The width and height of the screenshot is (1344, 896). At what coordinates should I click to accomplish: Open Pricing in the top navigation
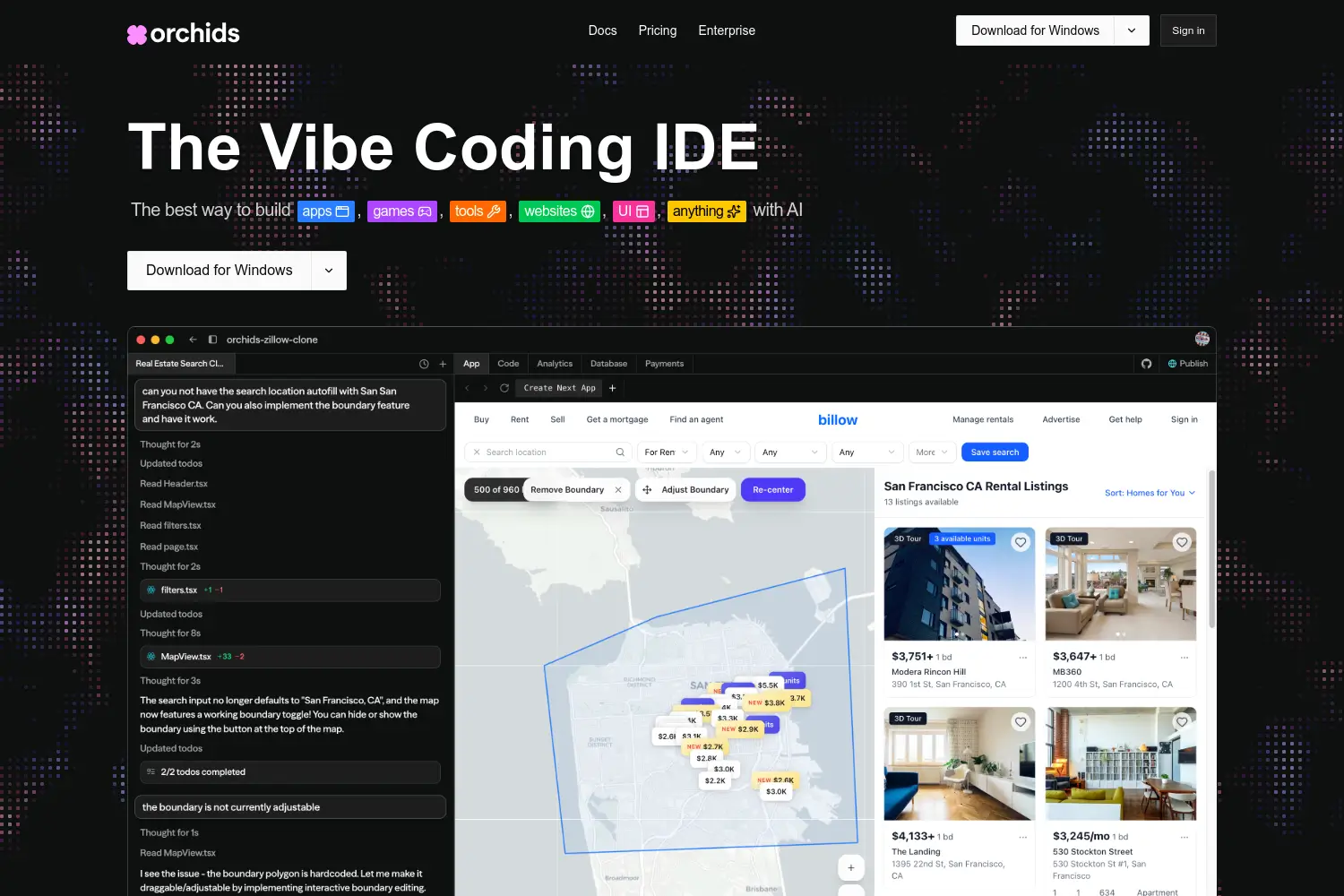pyautogui.click(x=658, y=30)
